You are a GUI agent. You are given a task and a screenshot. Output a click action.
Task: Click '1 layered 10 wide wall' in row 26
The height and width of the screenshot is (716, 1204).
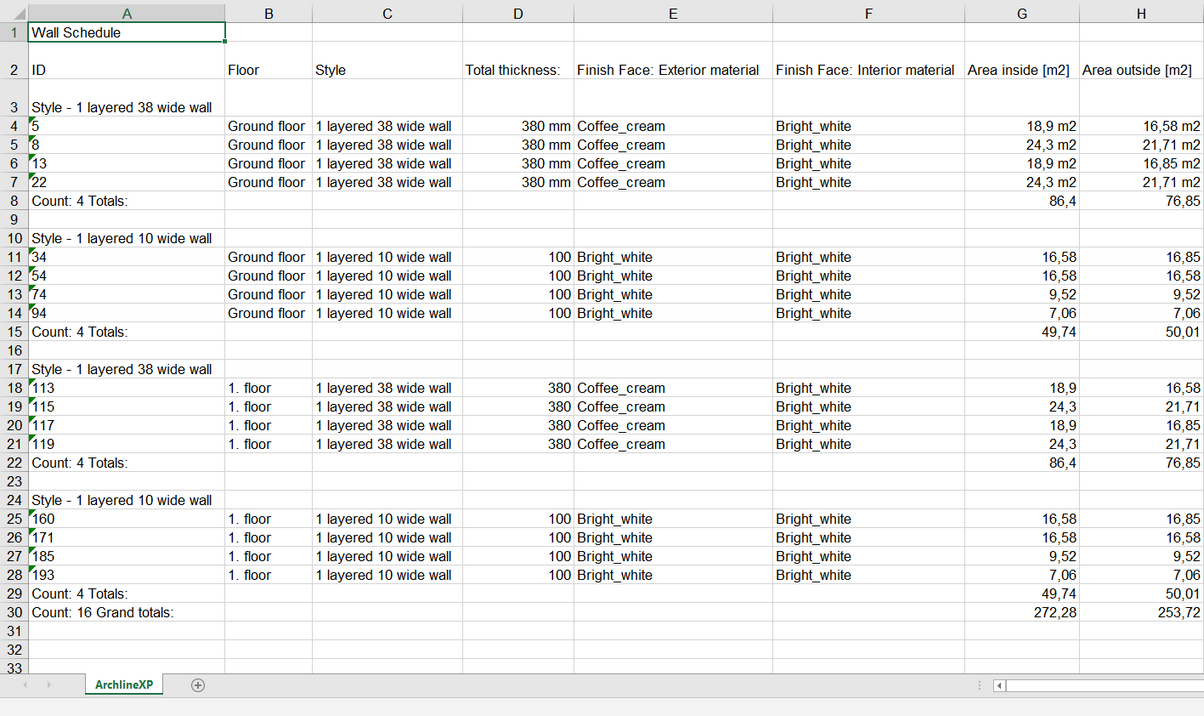point(387,538)
